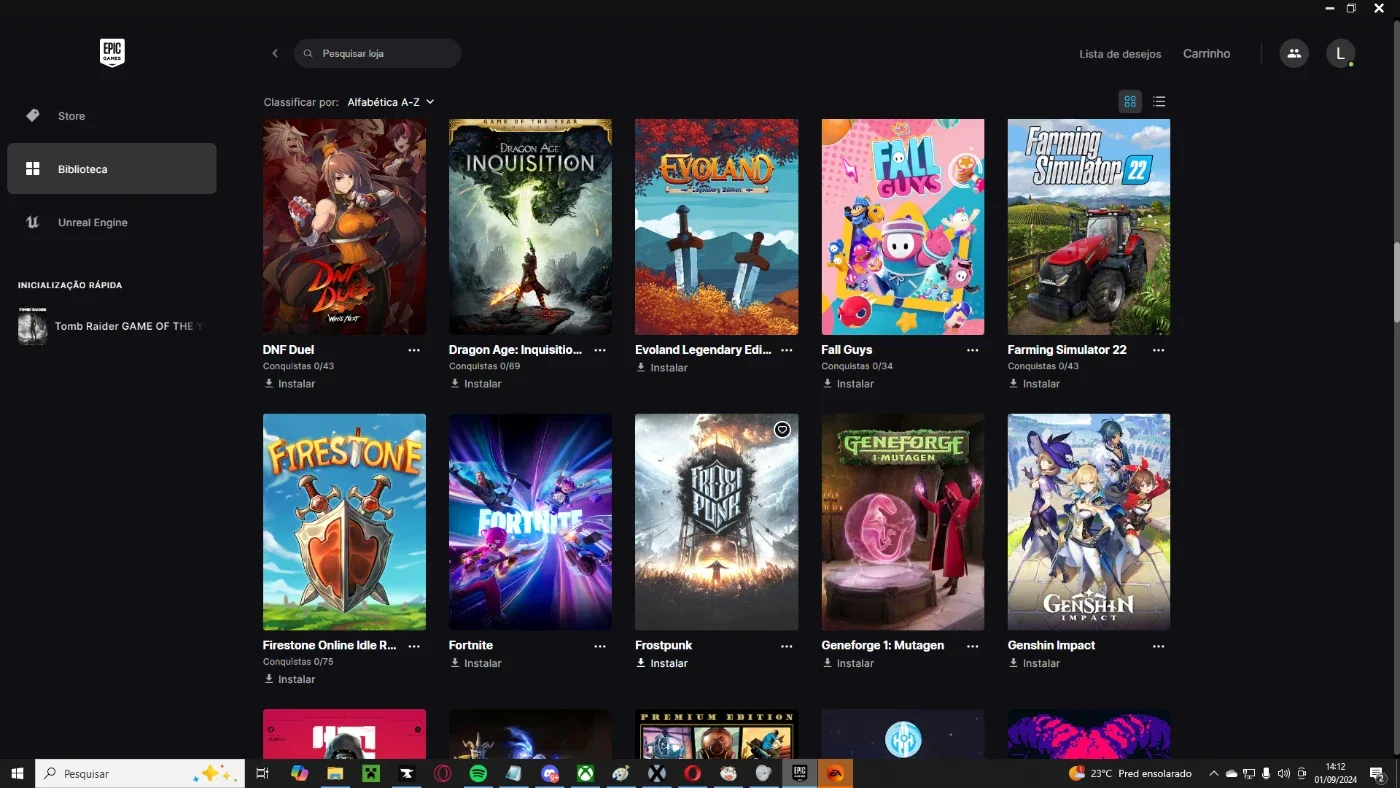Open the Xbox app from the taskbar
The image size is (1400, 788).
[585, 773]
